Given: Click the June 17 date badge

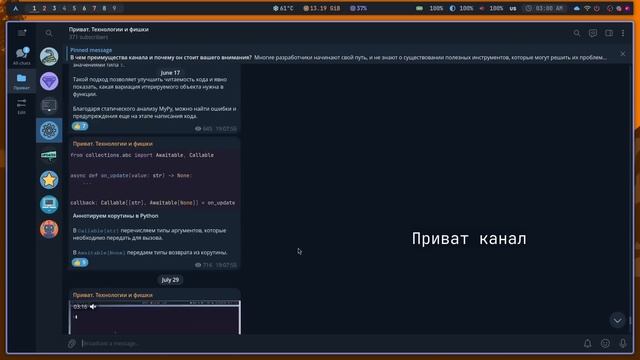Looking at the screenshot, I should coord(170,72).
